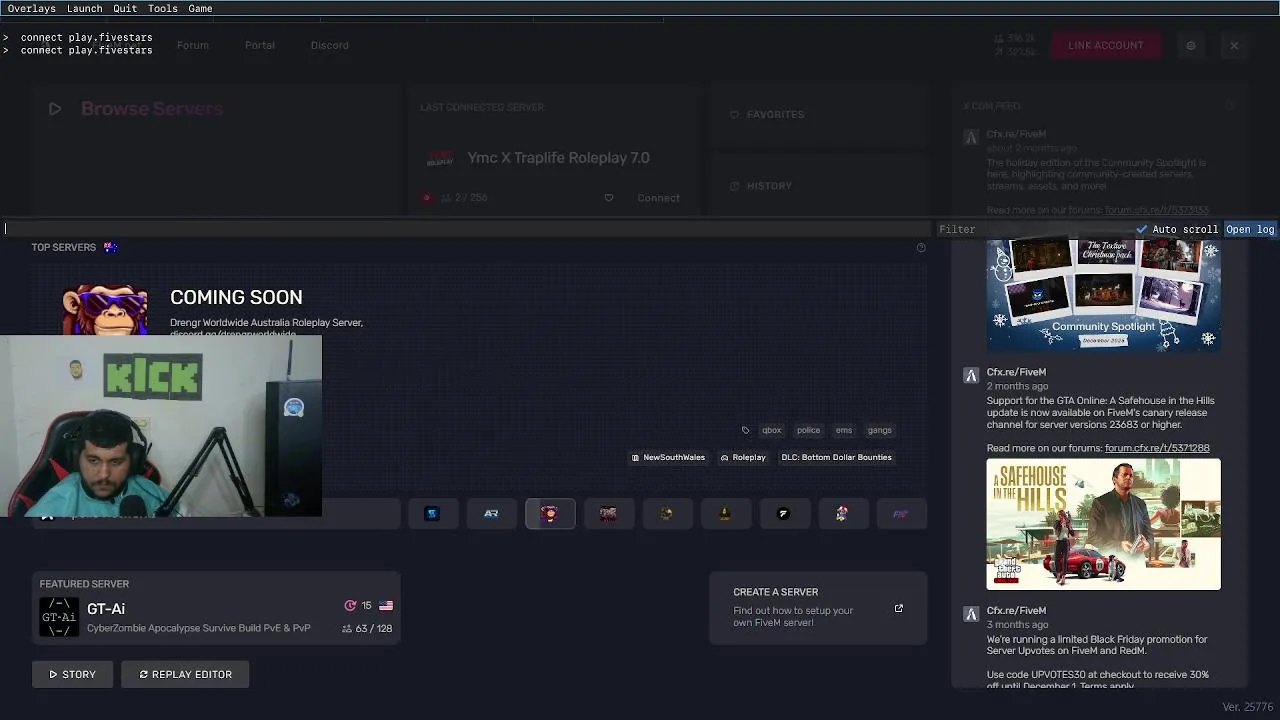Open Cfx.re/FiveM author name, 3 months ago post

1016,610
